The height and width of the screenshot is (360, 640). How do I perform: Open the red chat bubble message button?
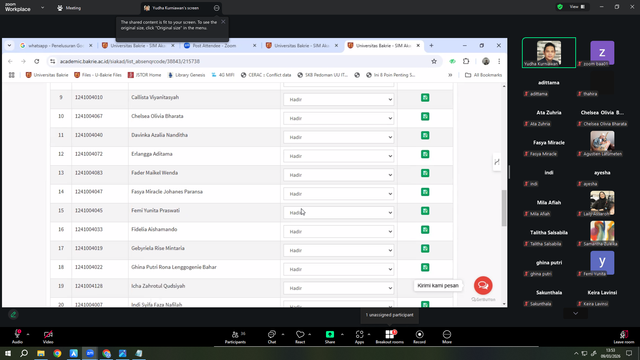pyautogui.click(x=483, y=285)
